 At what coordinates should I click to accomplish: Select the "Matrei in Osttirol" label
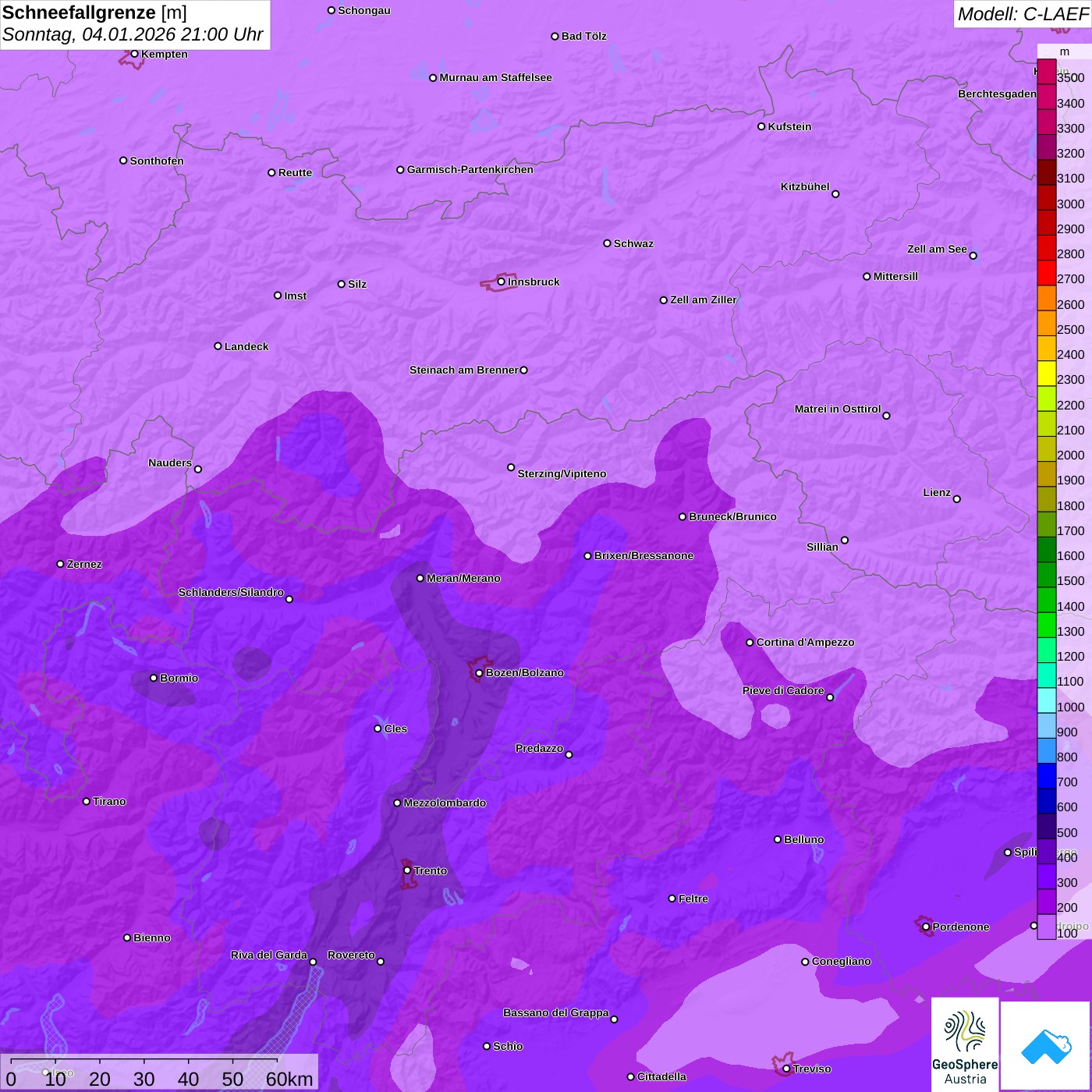(x=838, y=409)
